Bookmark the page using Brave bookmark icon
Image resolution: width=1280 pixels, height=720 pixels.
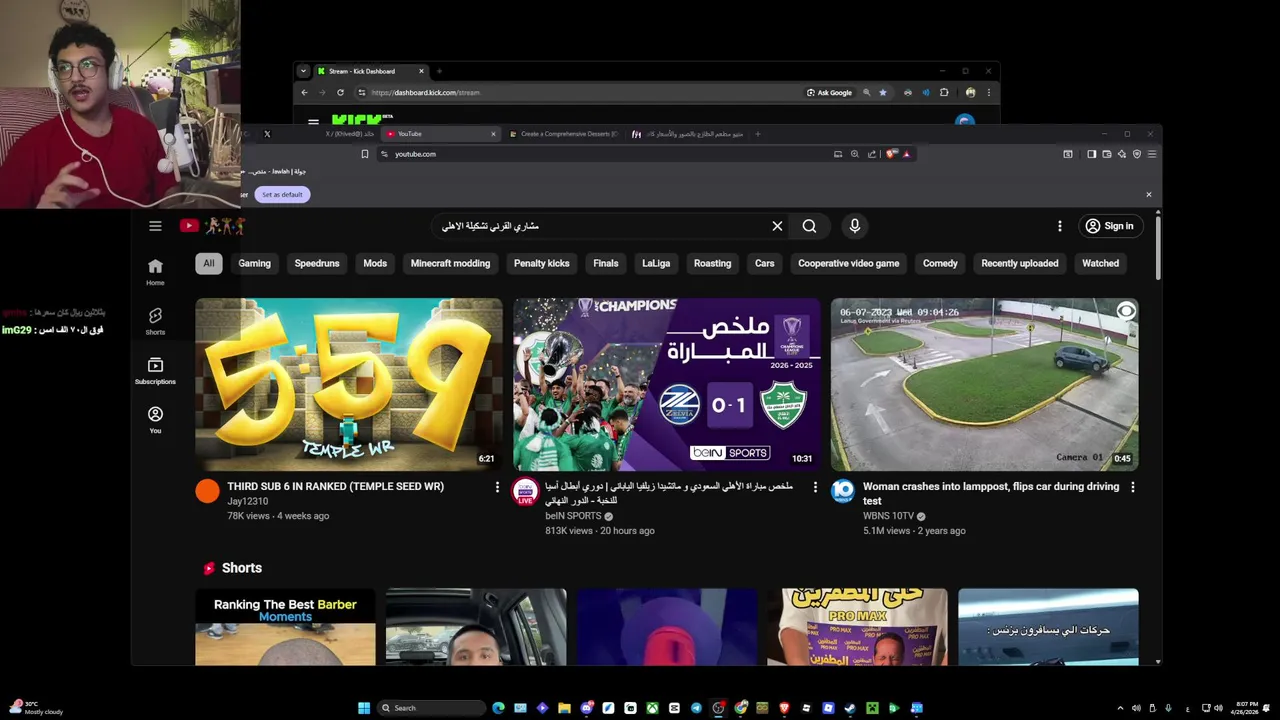tap(364, 154)
